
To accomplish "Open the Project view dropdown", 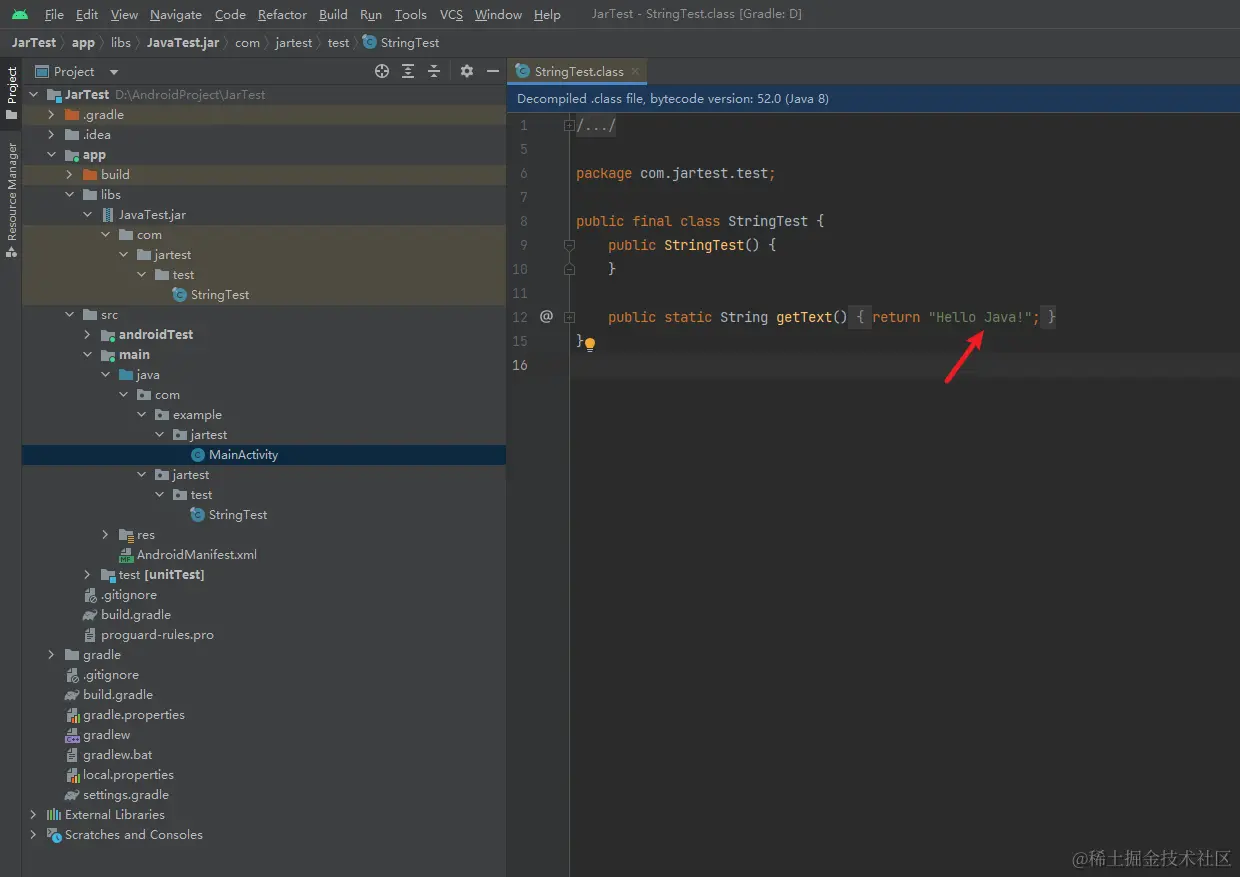I will click(x=113, y=72).
